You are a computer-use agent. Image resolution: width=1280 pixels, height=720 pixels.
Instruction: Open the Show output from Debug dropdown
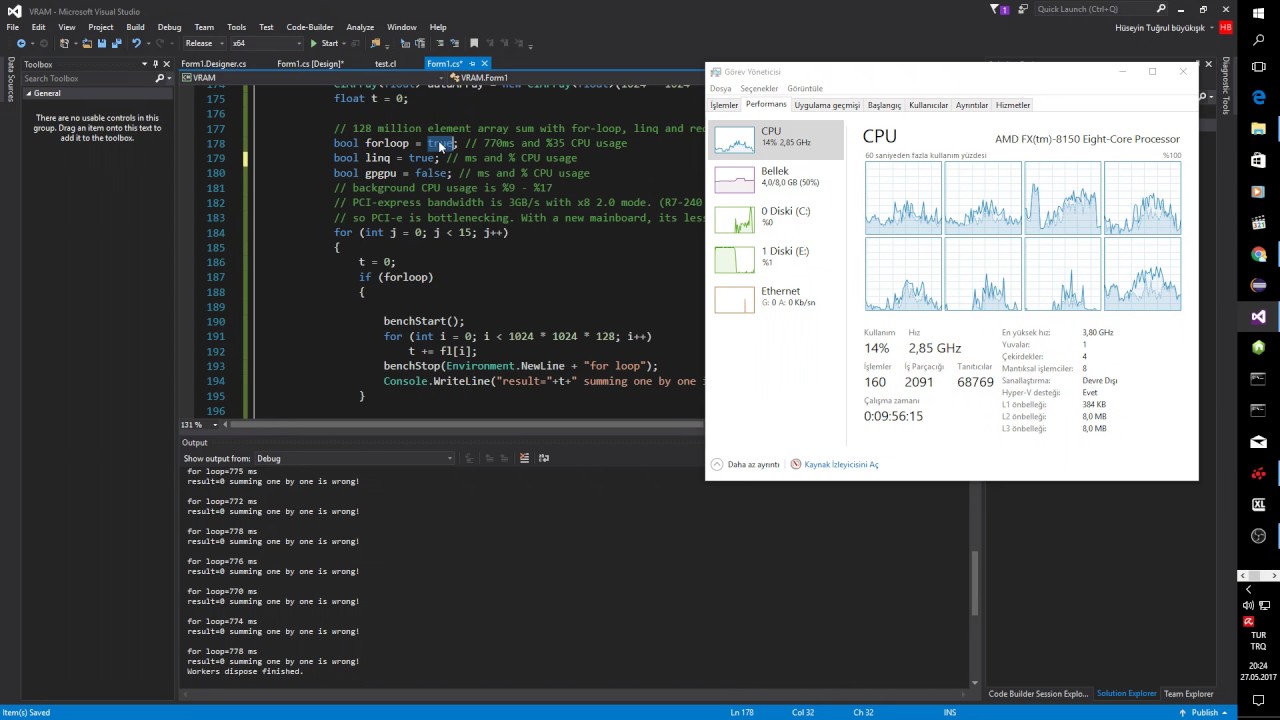pyautogui.click(x=354, y=458)
